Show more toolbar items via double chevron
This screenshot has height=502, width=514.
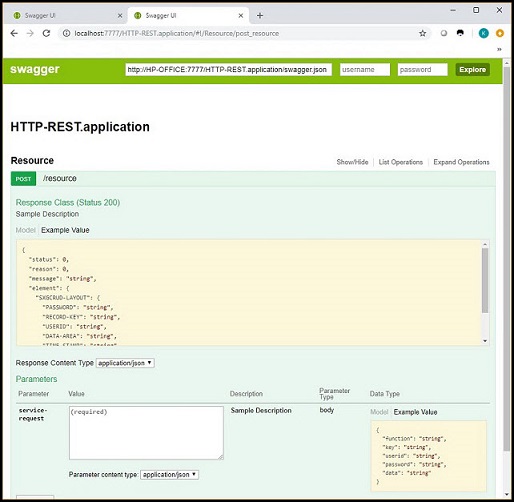[499, 49]
